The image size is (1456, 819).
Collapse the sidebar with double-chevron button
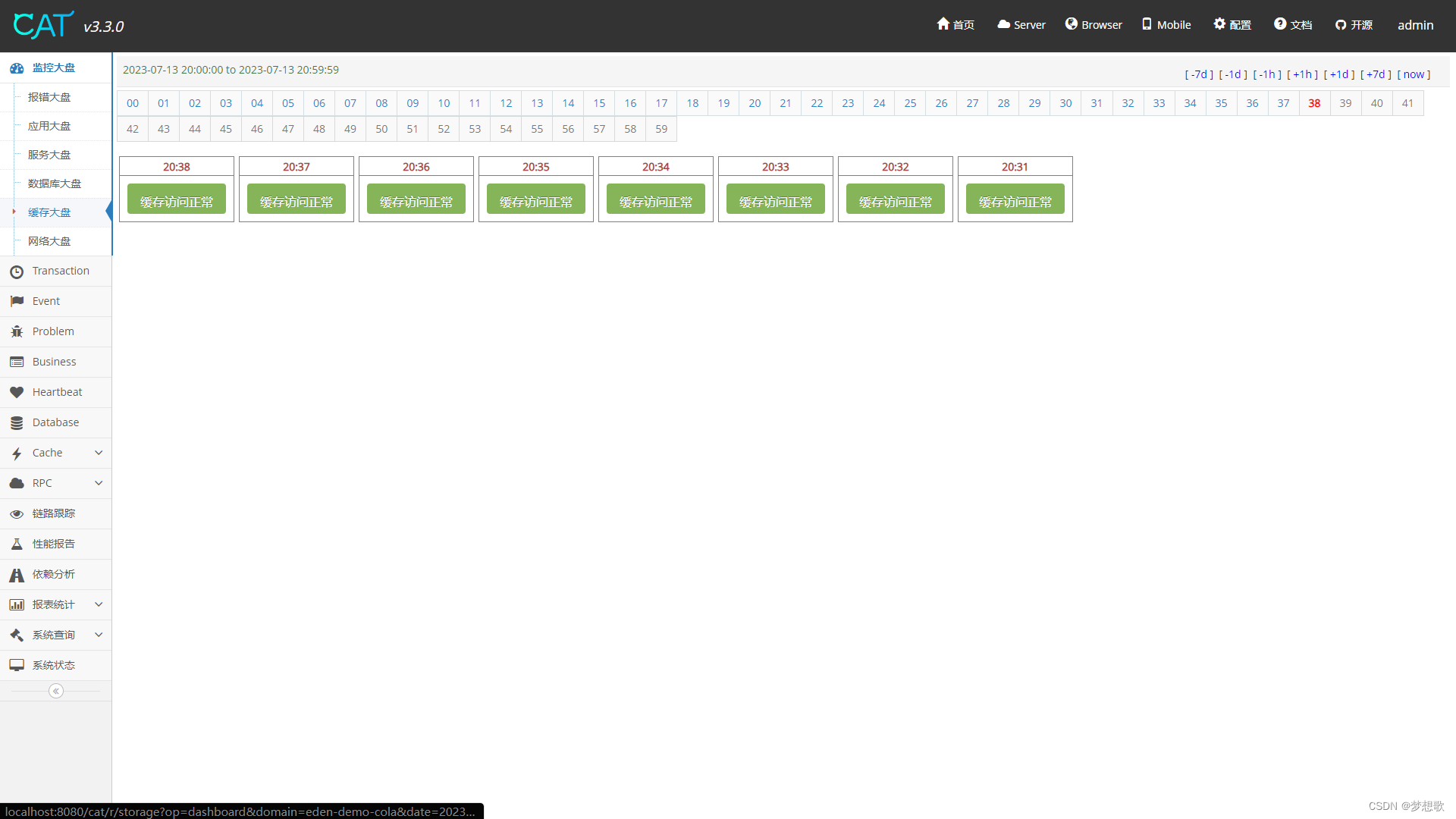click(56, 691)
